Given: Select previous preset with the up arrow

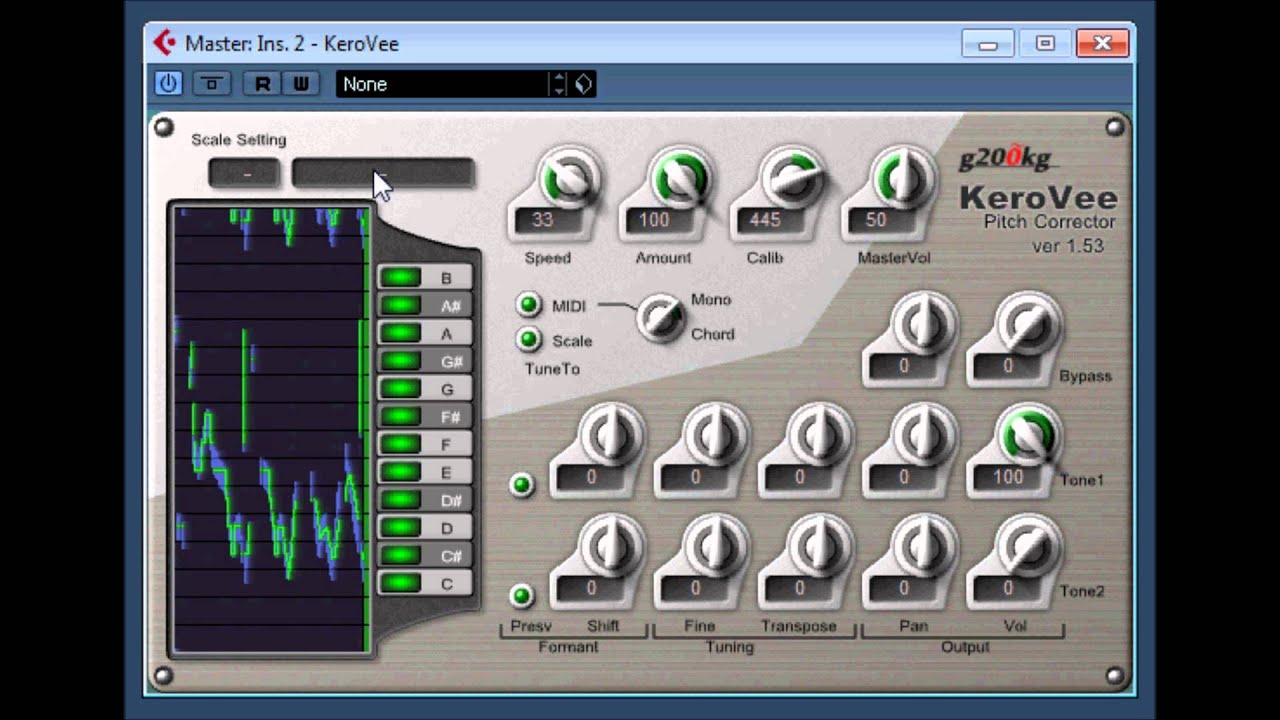Looking at the screenshot, I should pyautogui.click(x=559, y=77).
